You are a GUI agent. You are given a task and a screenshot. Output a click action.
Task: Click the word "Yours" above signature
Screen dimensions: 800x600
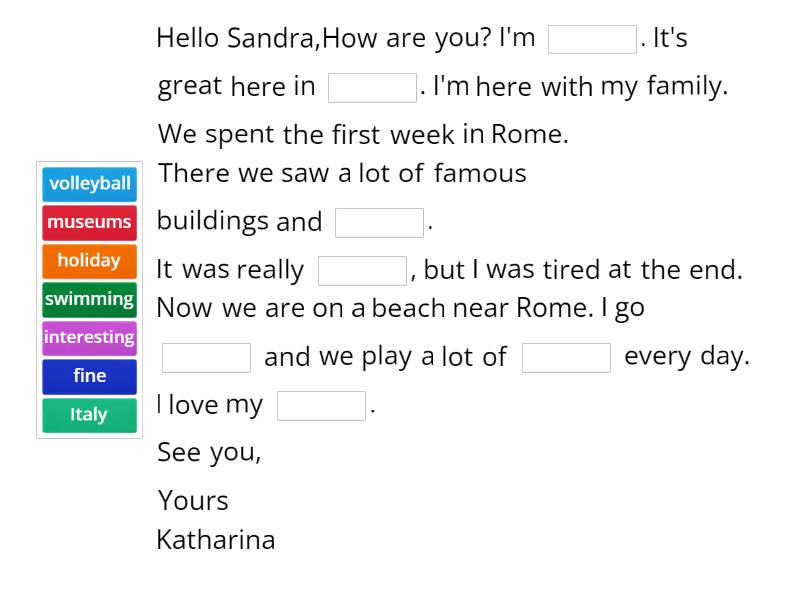point(193,501)
